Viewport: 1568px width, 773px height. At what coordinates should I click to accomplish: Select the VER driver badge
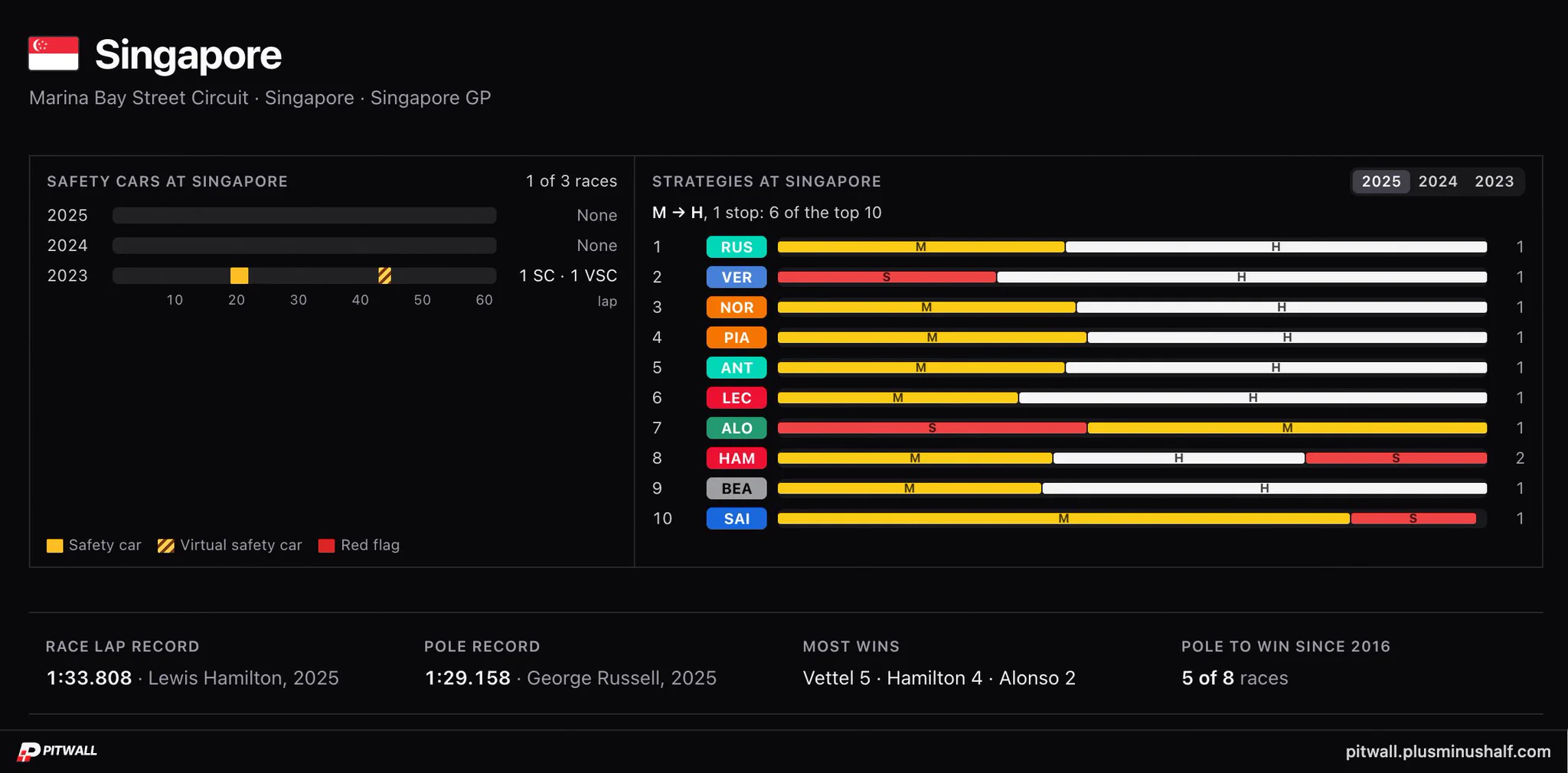coord(737,277)
